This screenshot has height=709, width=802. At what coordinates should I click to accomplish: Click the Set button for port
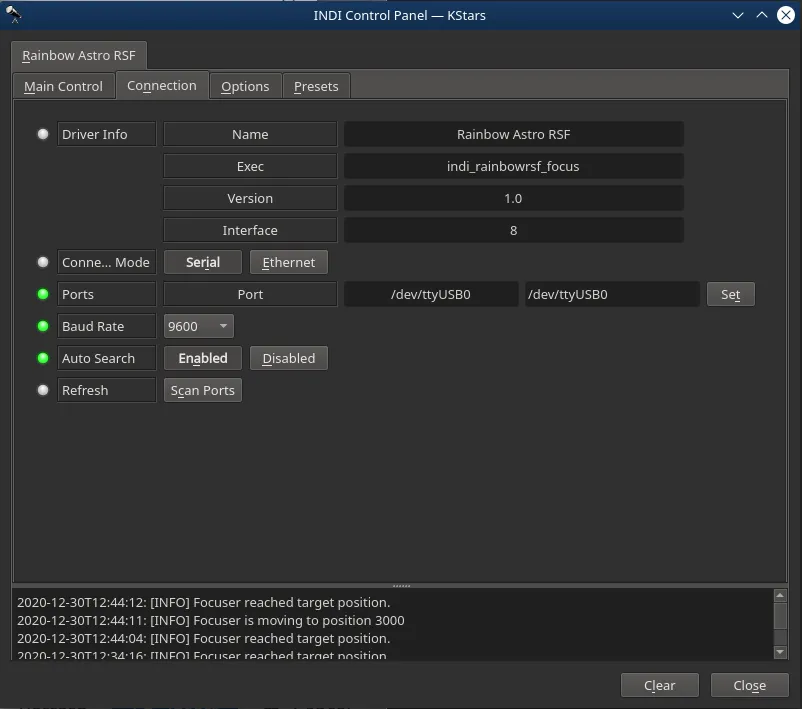[730, 294]
